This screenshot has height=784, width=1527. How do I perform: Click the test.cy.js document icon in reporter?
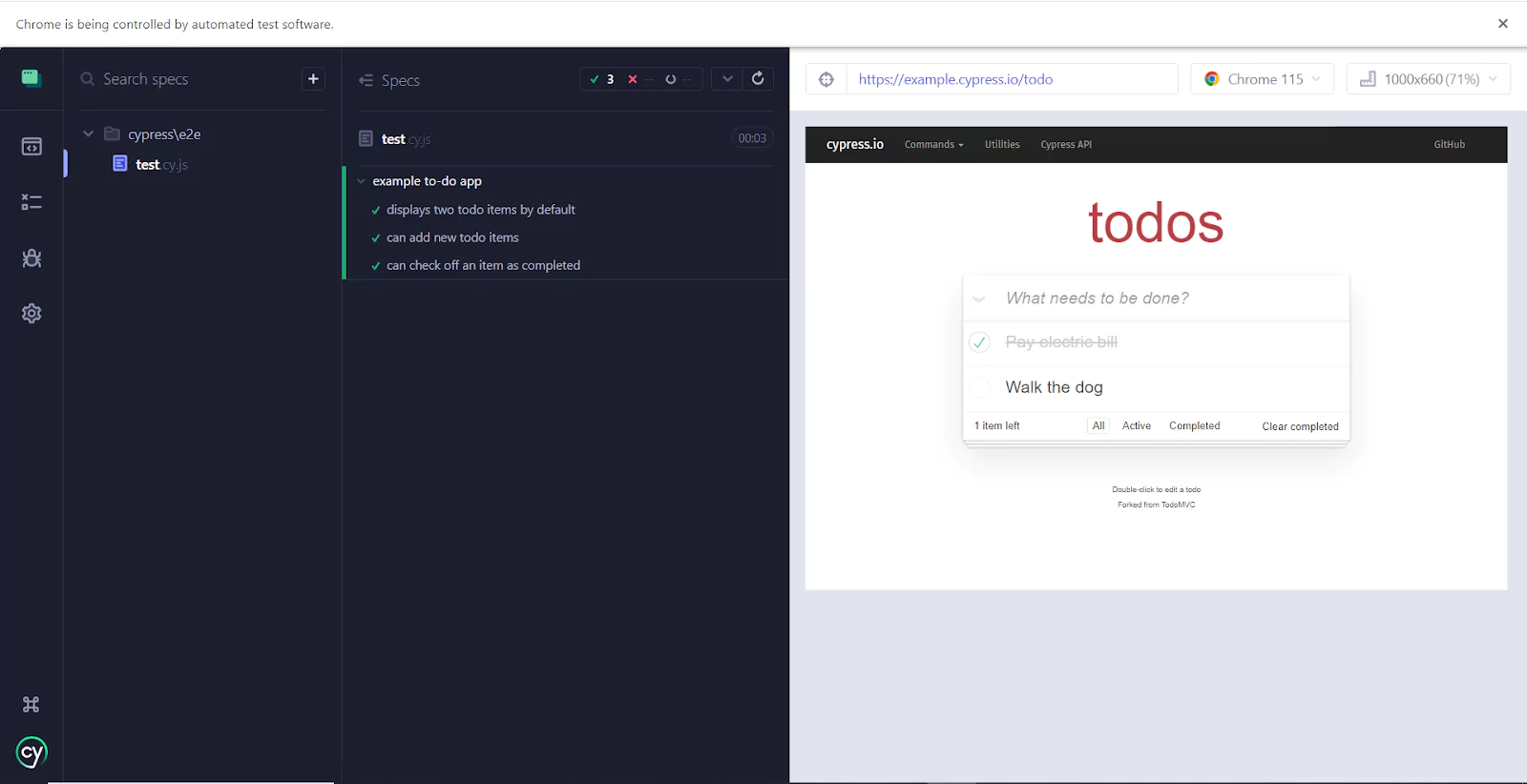click(366, 138)
